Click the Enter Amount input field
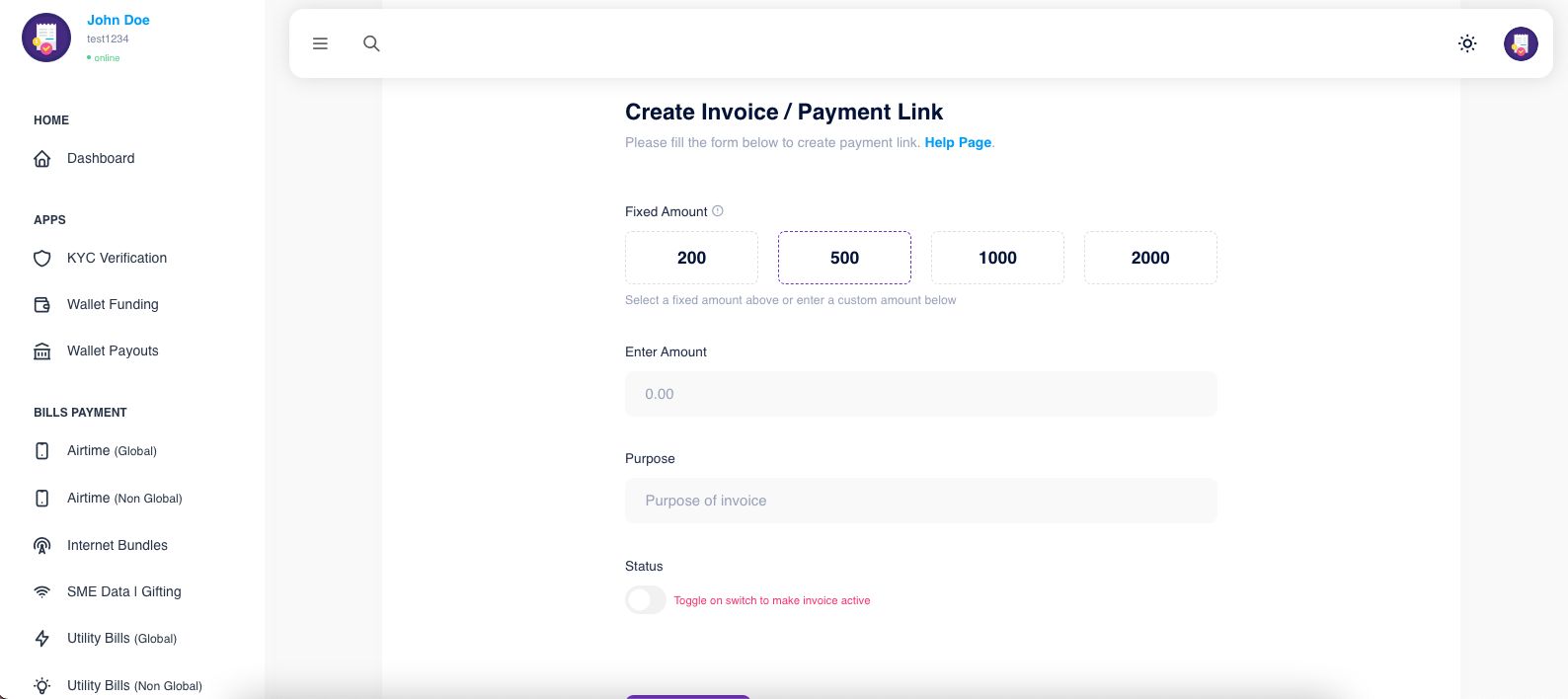This screenshot has width=1568, height=699. [920, 394]
